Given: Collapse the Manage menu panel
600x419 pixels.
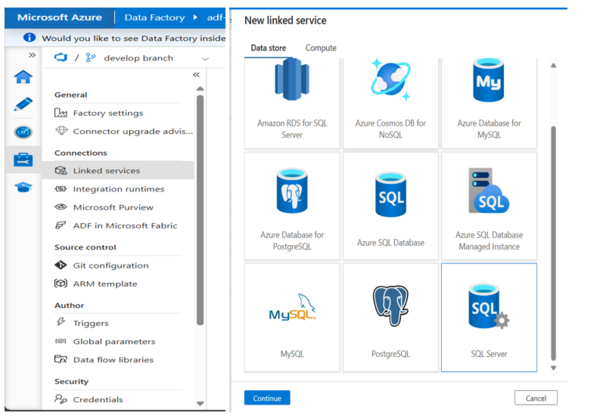Looking at the screenshot, I should 196,74.
